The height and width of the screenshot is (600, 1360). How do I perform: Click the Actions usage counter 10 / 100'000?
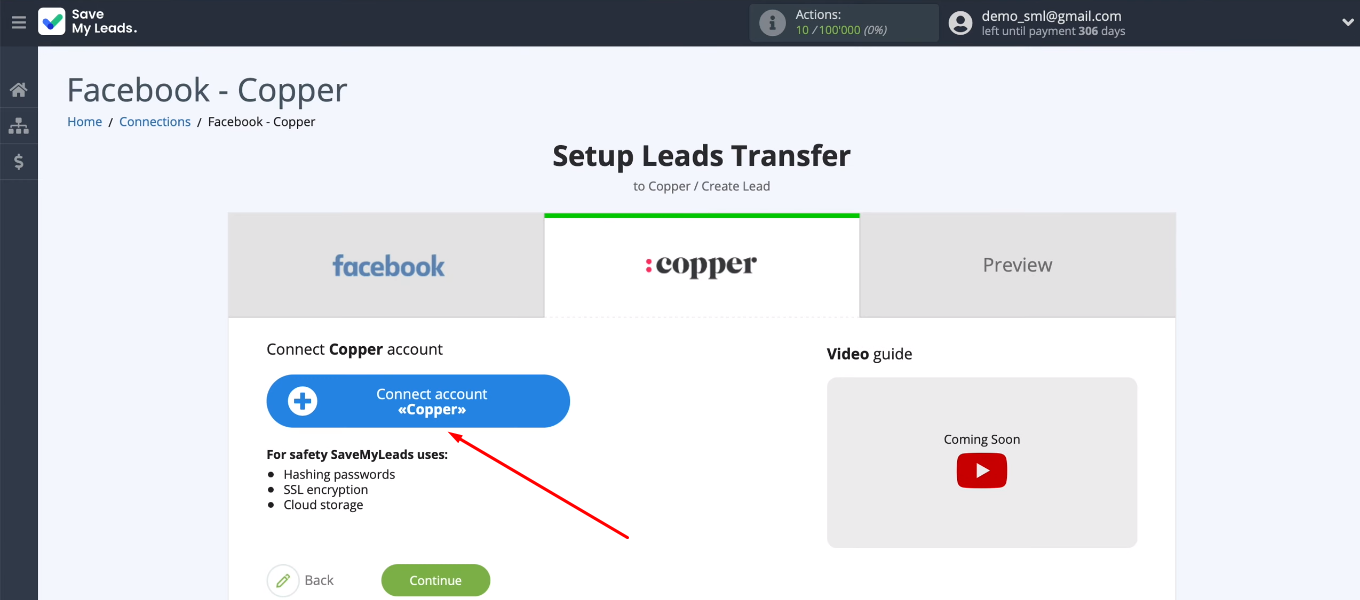(841, 31)
